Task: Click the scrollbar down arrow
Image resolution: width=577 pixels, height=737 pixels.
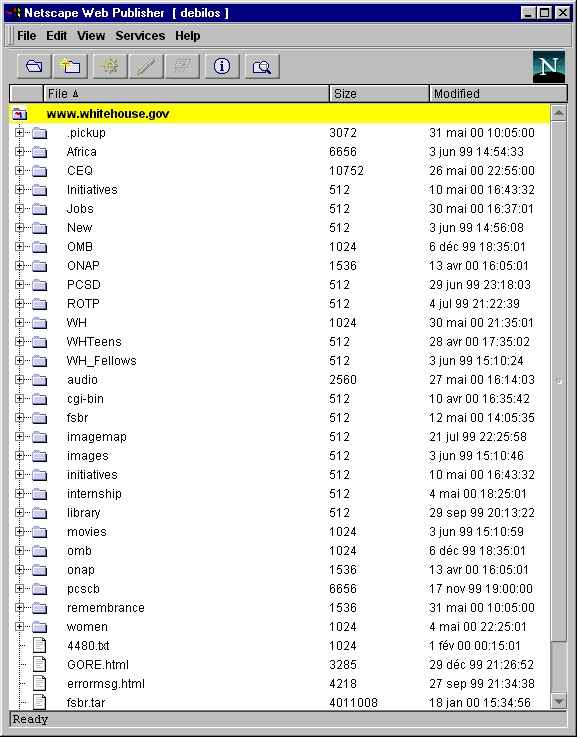Action: 558,701
